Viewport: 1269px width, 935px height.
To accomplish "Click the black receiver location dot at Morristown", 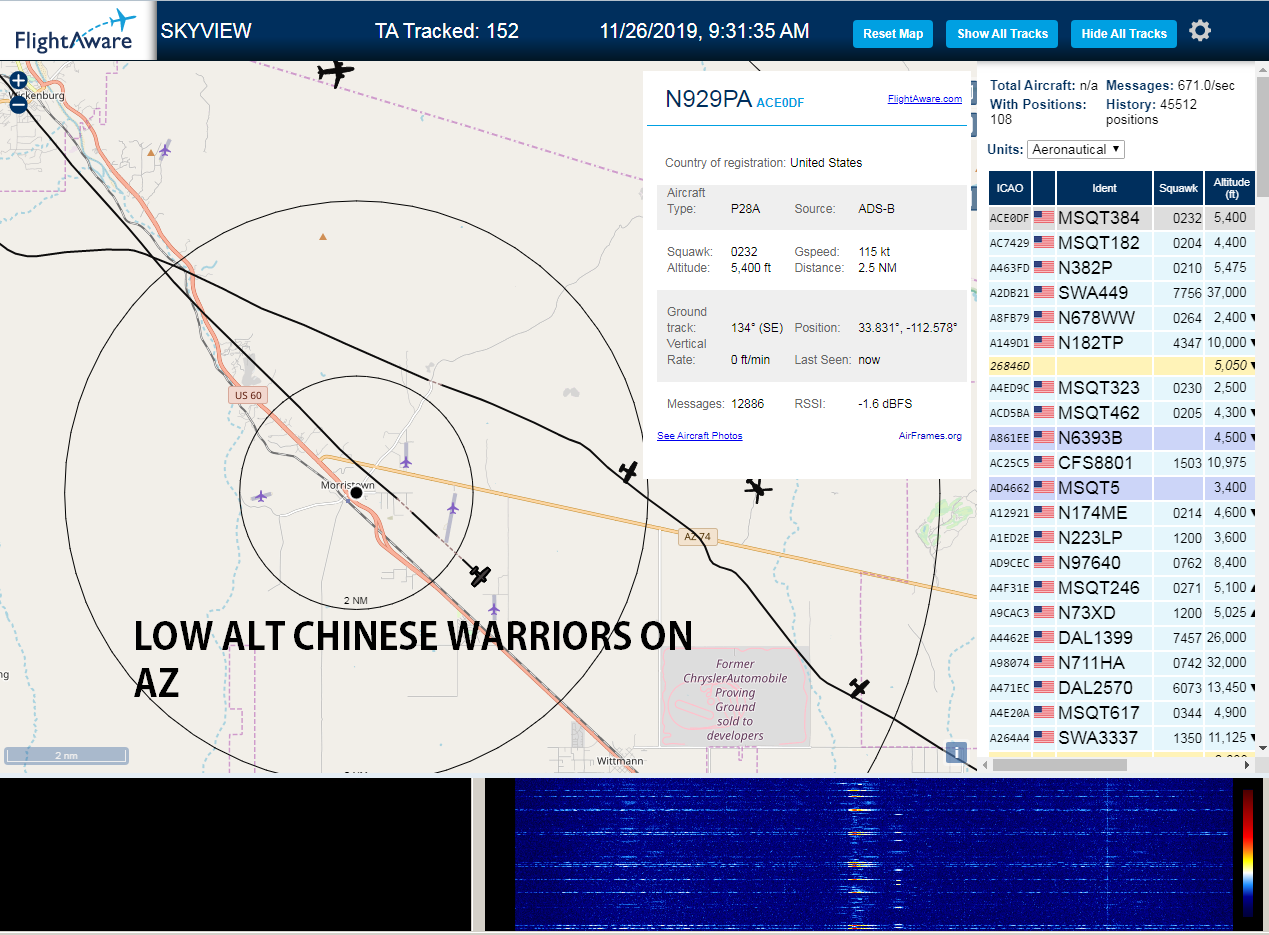I will [356, 492].
